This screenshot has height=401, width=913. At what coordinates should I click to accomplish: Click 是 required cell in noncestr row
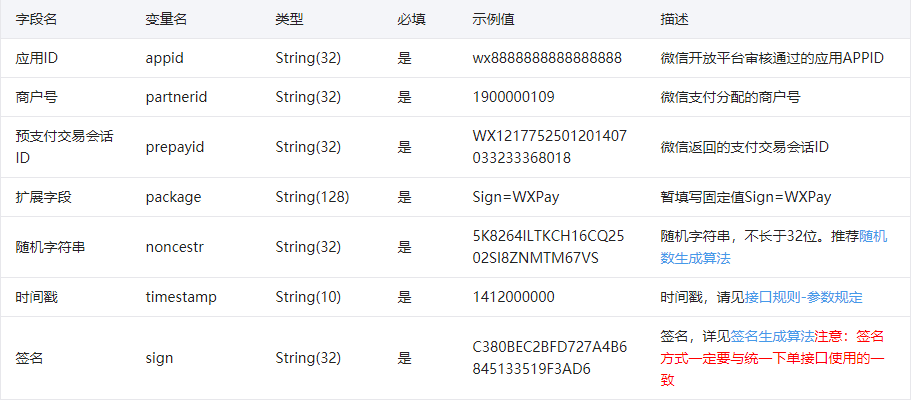click(405, 247)
